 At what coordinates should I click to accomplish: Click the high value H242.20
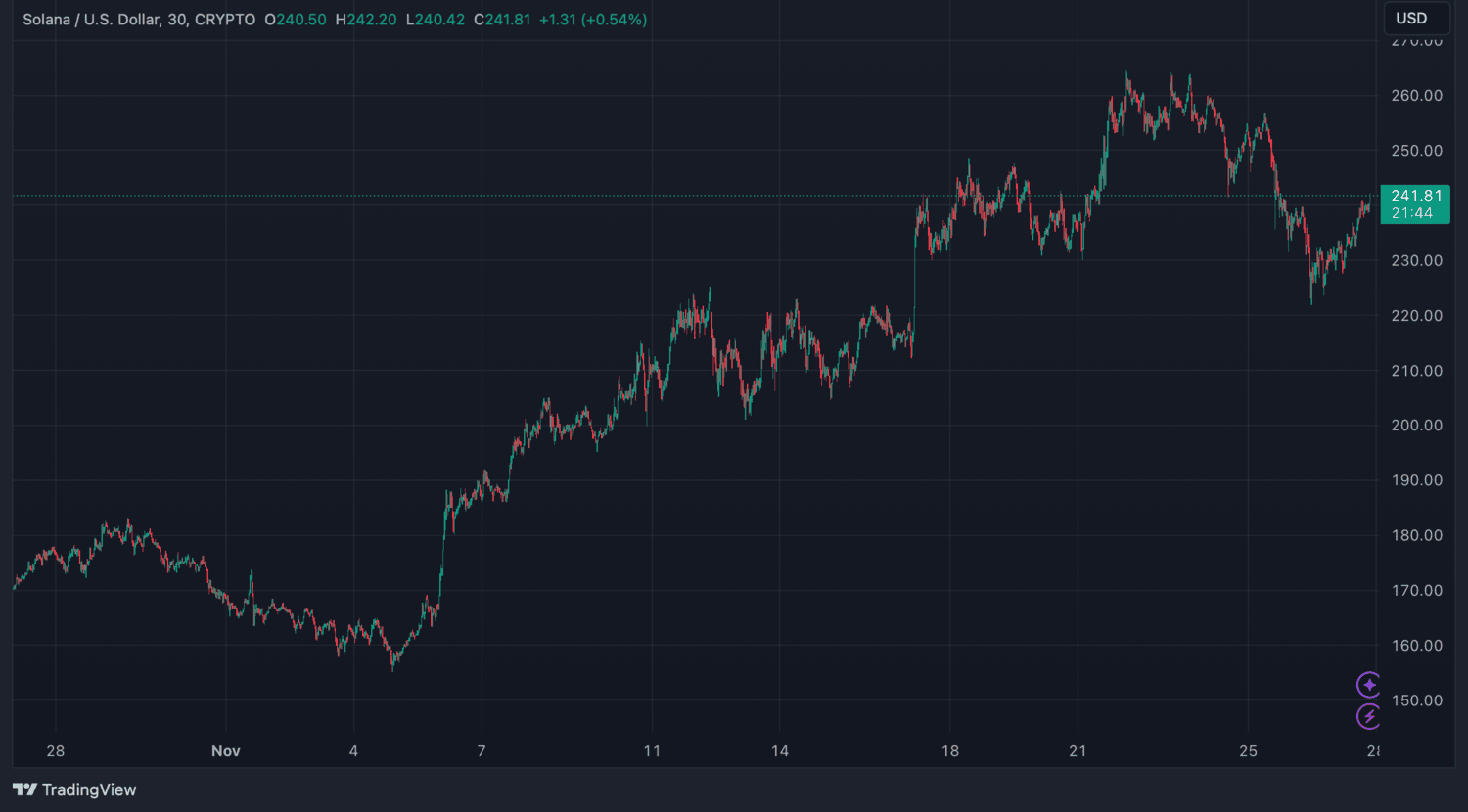pyautogui.click(x=366, y=20)
